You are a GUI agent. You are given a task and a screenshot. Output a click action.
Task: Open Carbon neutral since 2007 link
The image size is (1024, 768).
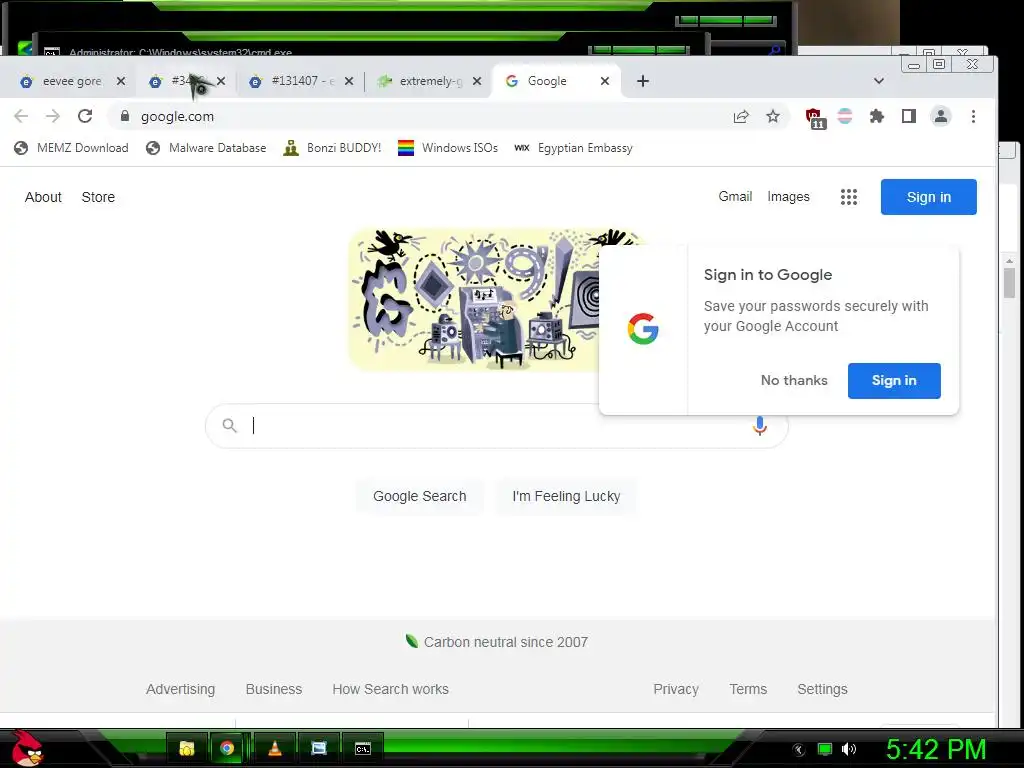[497, 642]
